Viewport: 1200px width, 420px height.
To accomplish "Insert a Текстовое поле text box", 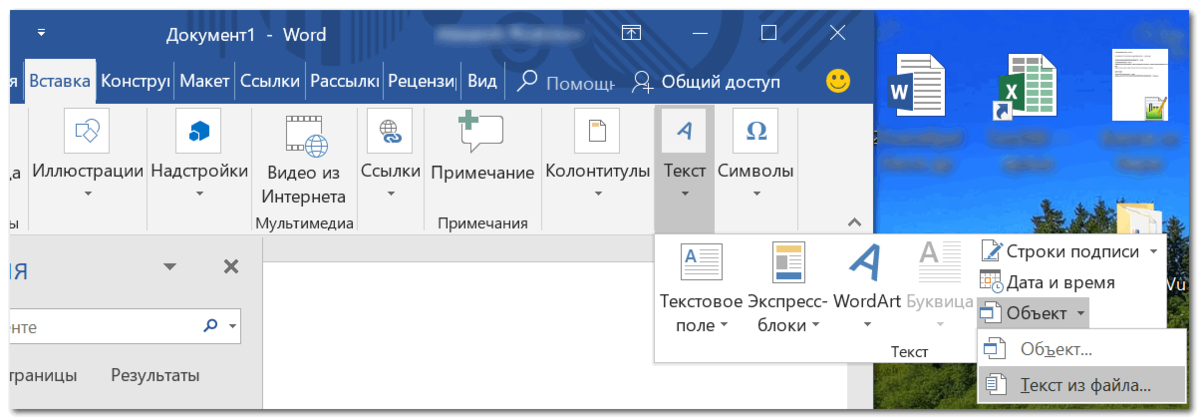I will (701, 262).
